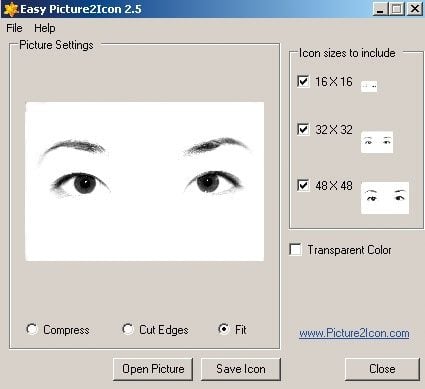Enable the Transparent Color checkbox

click(295, 249)
